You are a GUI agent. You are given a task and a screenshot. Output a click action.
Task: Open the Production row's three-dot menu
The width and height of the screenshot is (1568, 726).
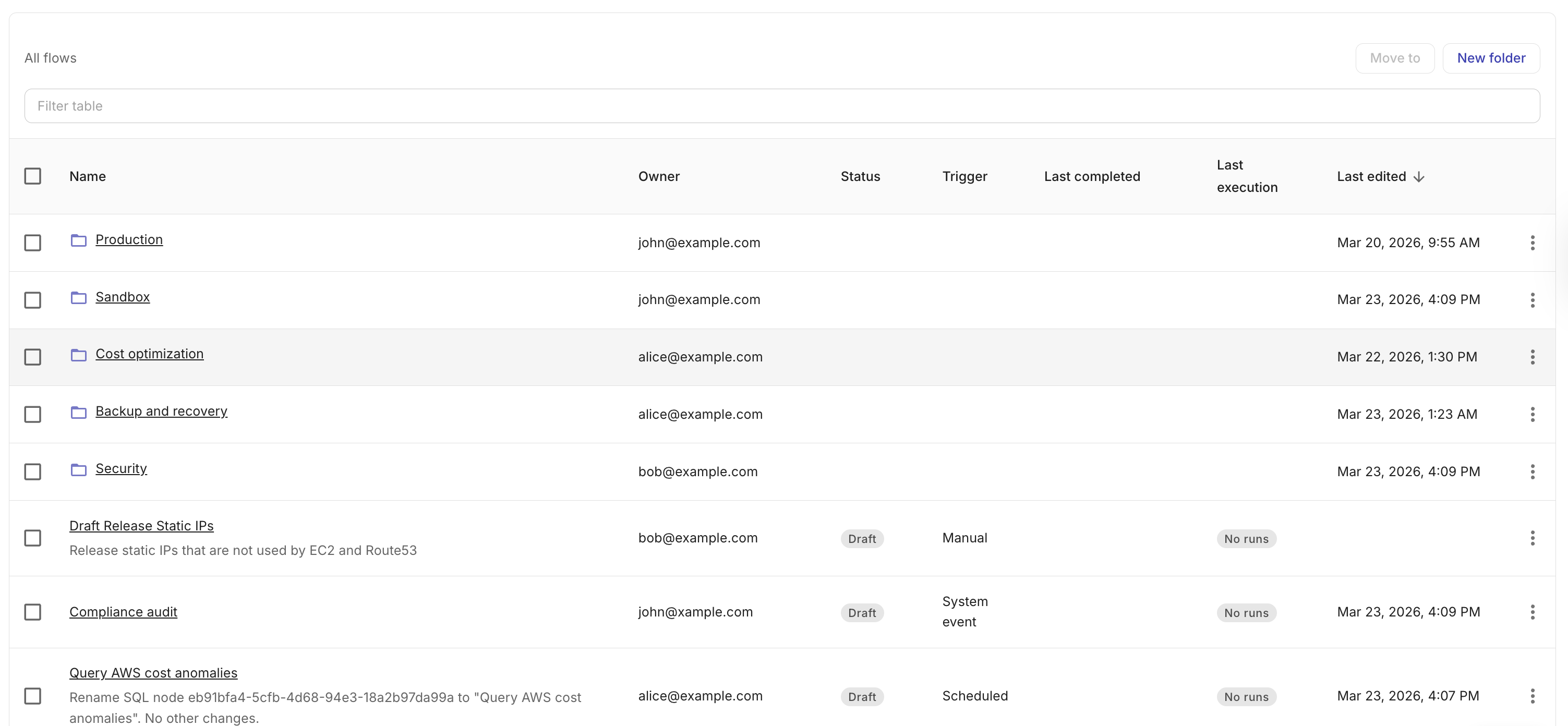pos(1532,243)
